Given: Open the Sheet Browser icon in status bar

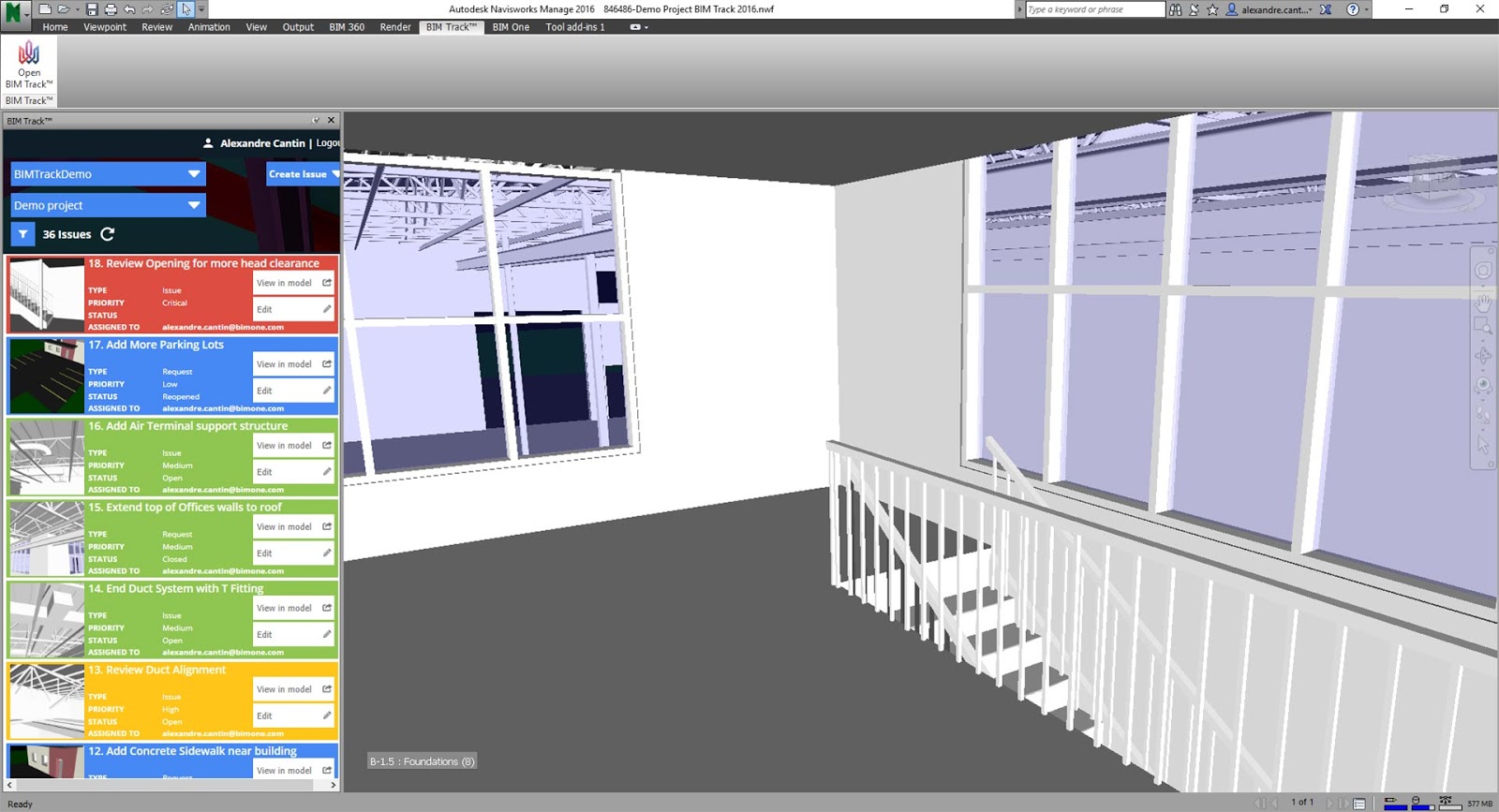Looking at the screenshot, I should pos(1359,803).
